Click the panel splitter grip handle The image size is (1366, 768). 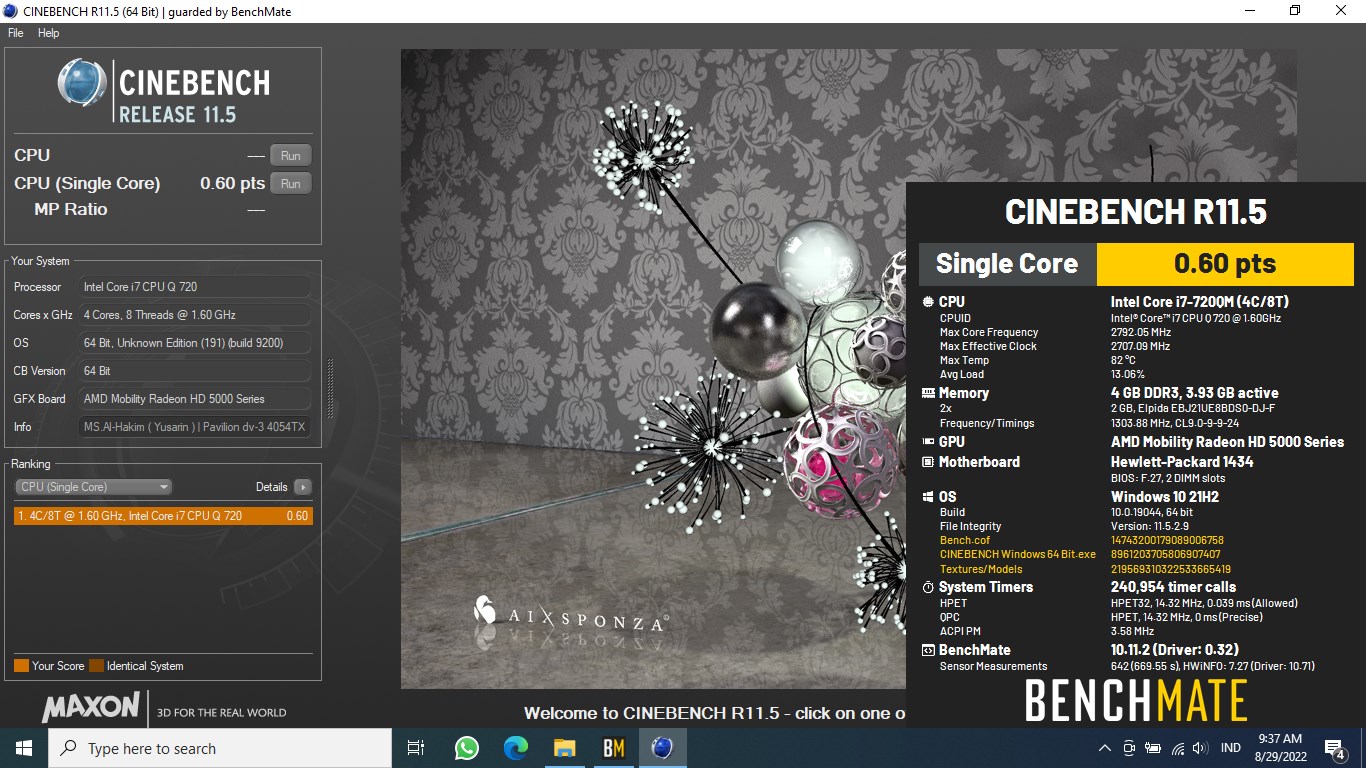330,388
